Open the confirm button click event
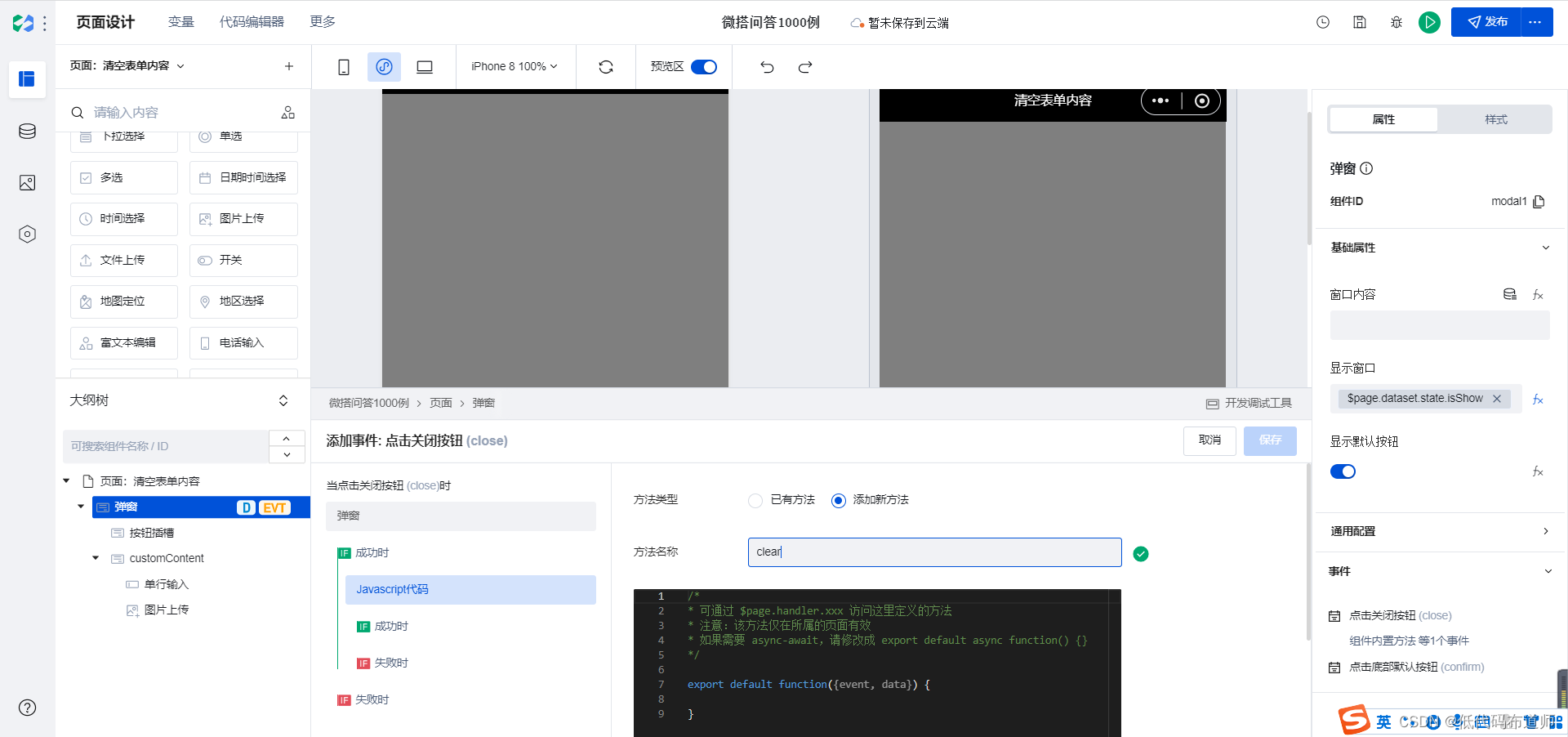The image size is (1568, 737). point(1416,668)
